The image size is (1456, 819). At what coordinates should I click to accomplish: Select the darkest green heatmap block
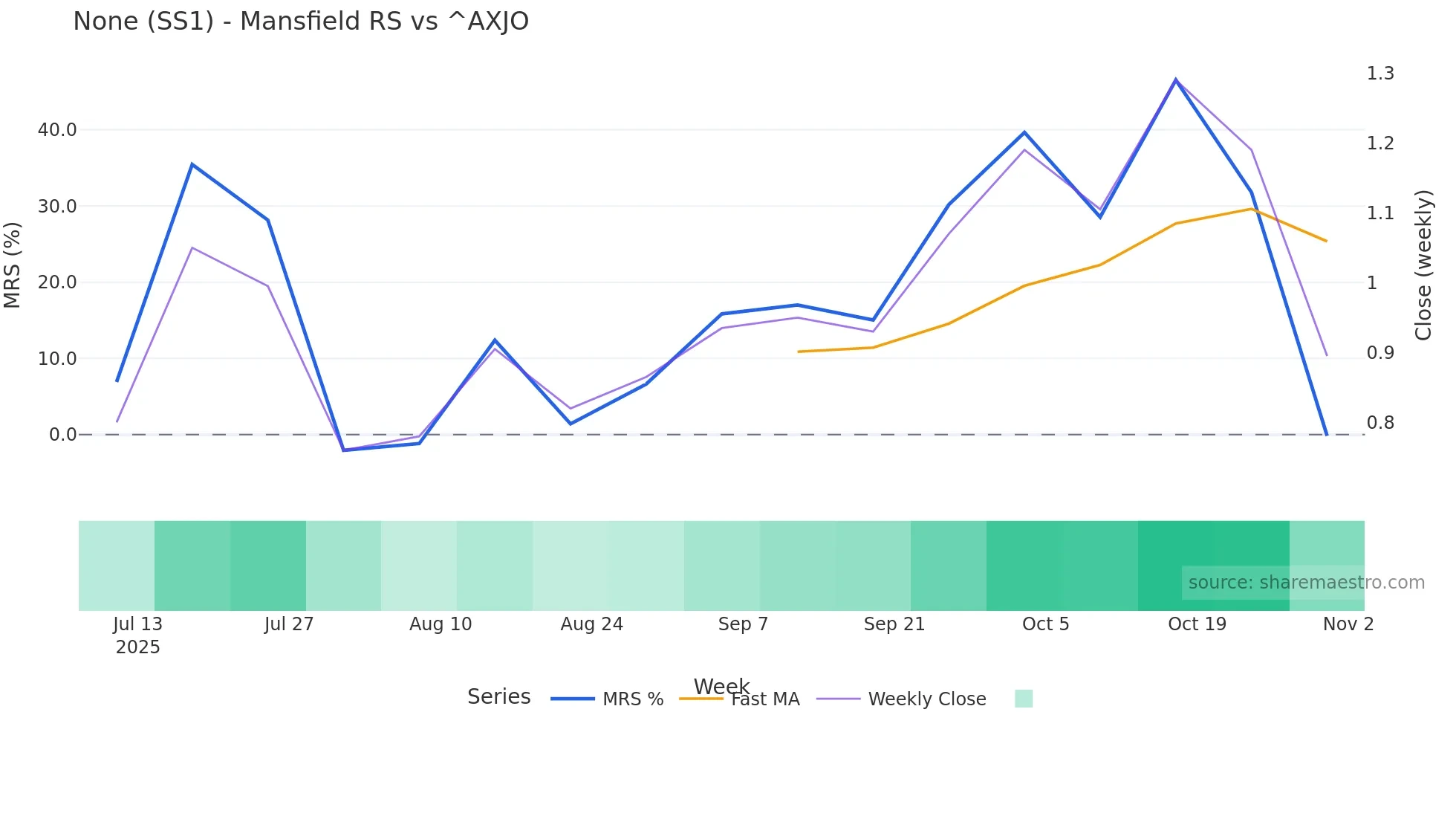pos(1213,566)
